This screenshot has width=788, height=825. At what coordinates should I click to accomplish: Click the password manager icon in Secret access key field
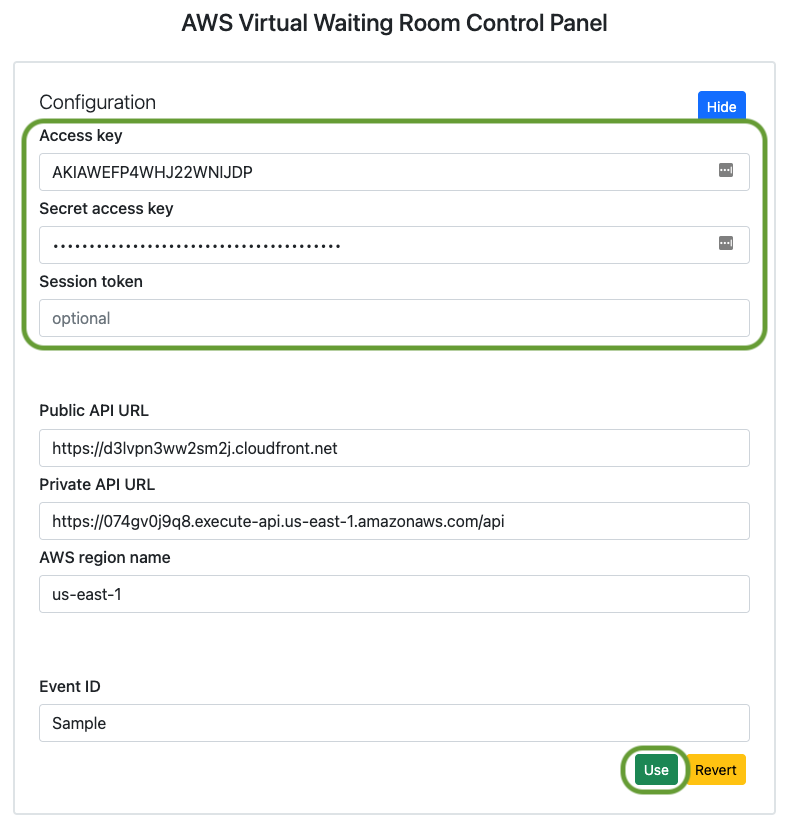pos(725,243)
